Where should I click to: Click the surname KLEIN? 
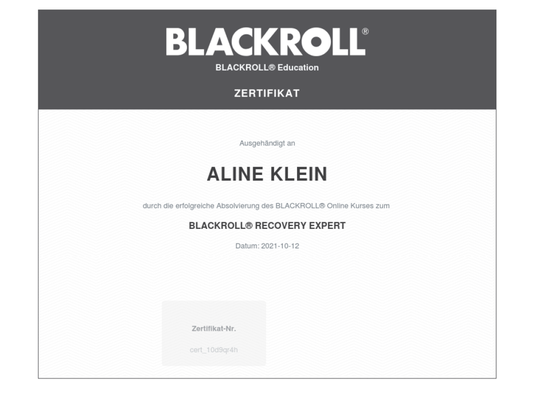pos(299,174)
